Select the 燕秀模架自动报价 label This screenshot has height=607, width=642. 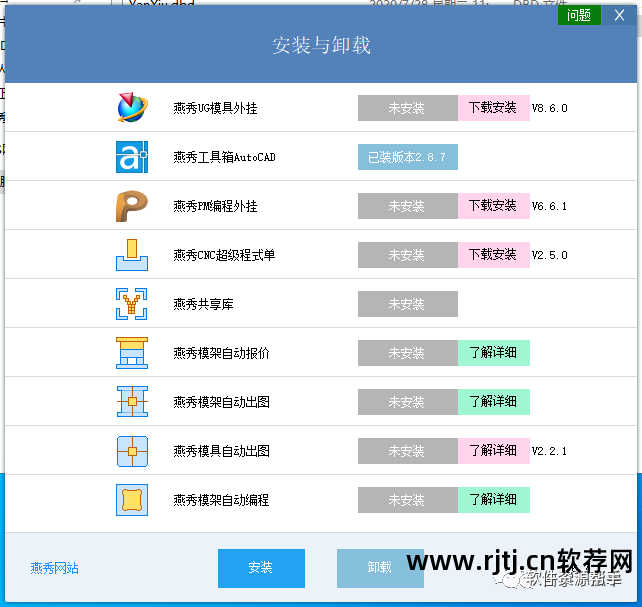pos(222,353)
